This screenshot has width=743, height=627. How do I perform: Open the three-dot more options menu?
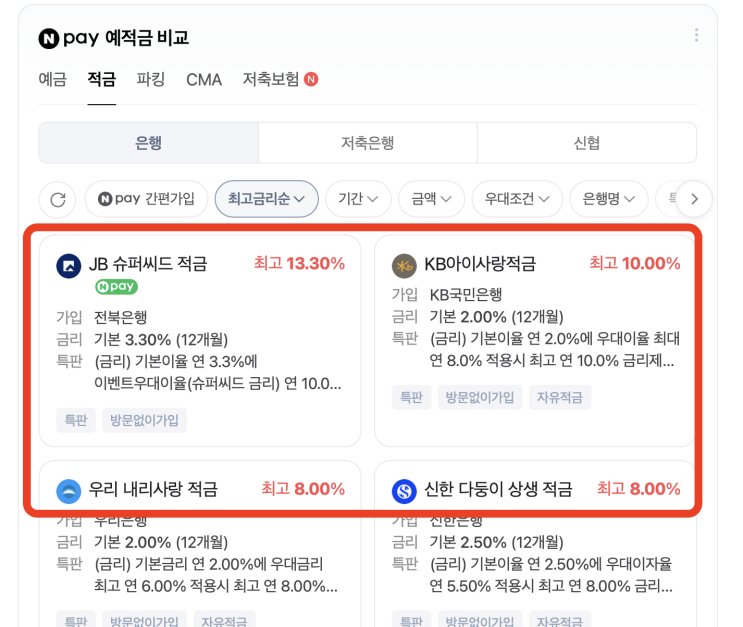pyautogui.click(x=696, y=35)
